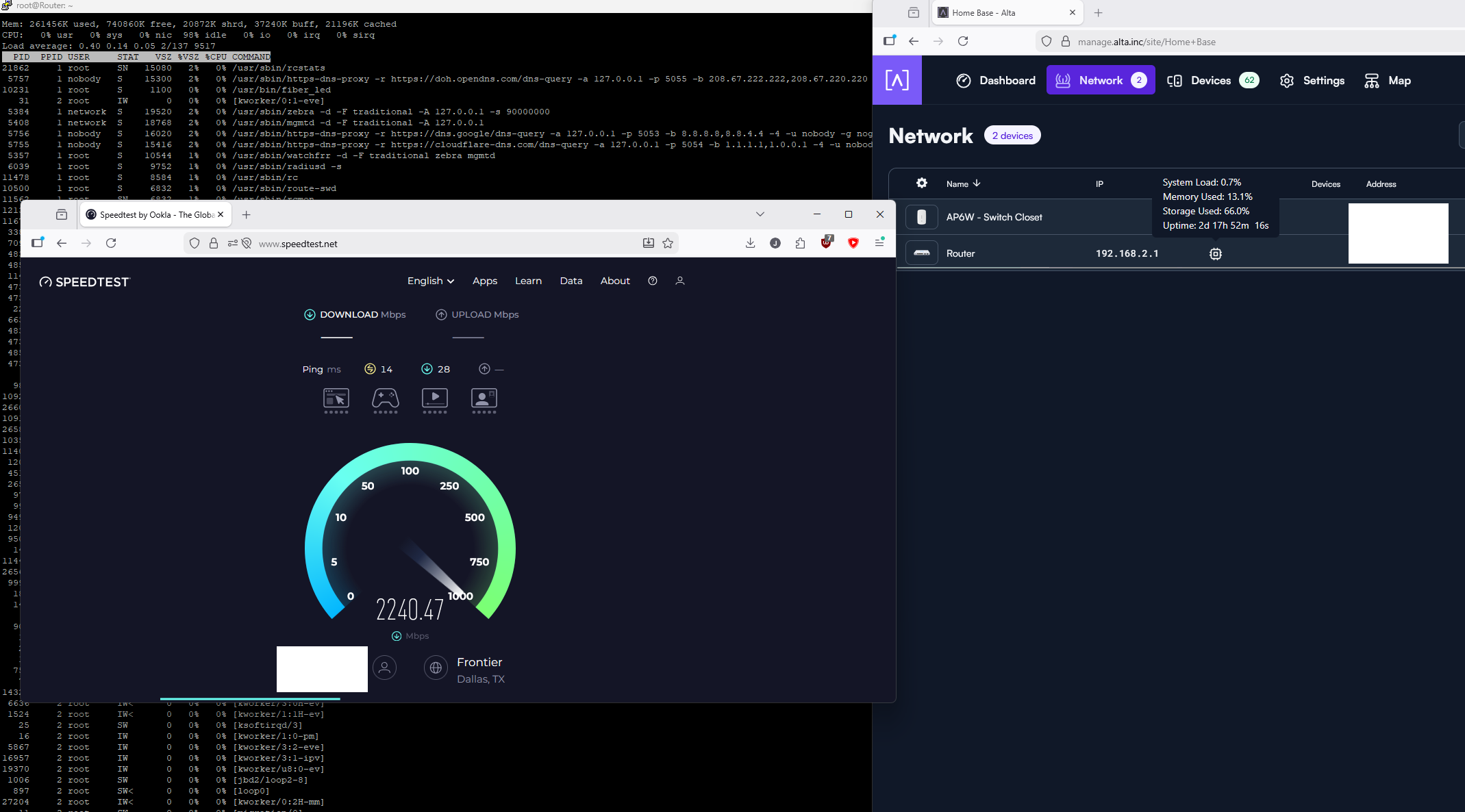
Task: Select the AP6W - Switch Closet row
Action: tap(994, 217)
